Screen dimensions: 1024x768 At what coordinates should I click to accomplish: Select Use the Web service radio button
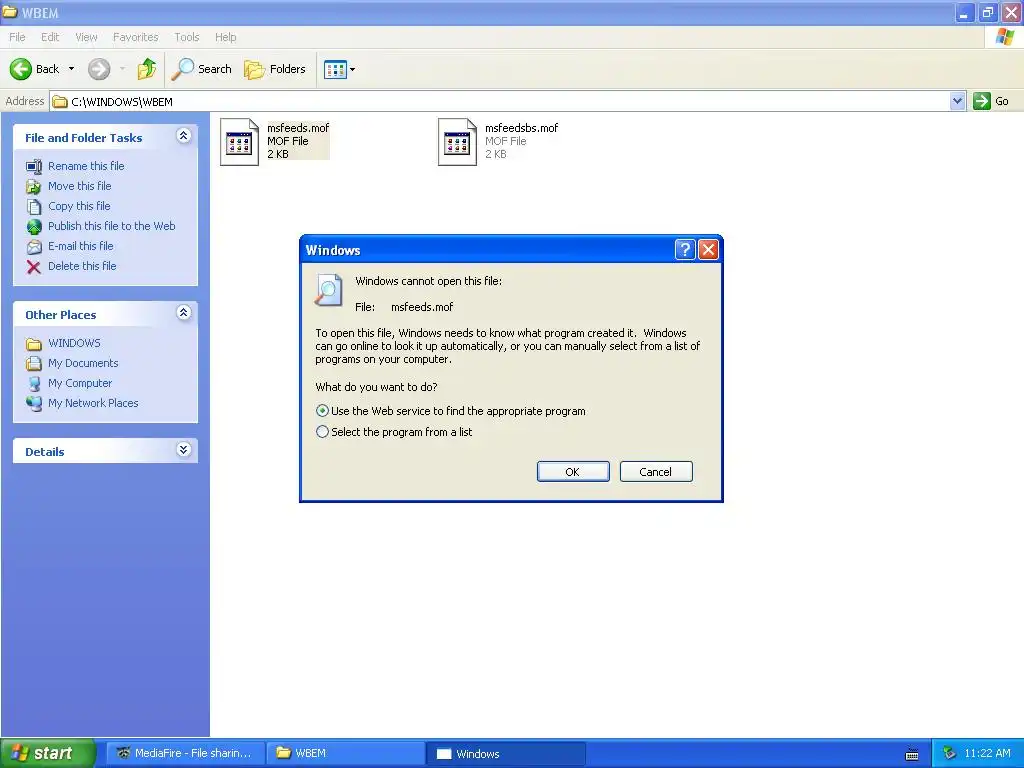tap(322, 411)
